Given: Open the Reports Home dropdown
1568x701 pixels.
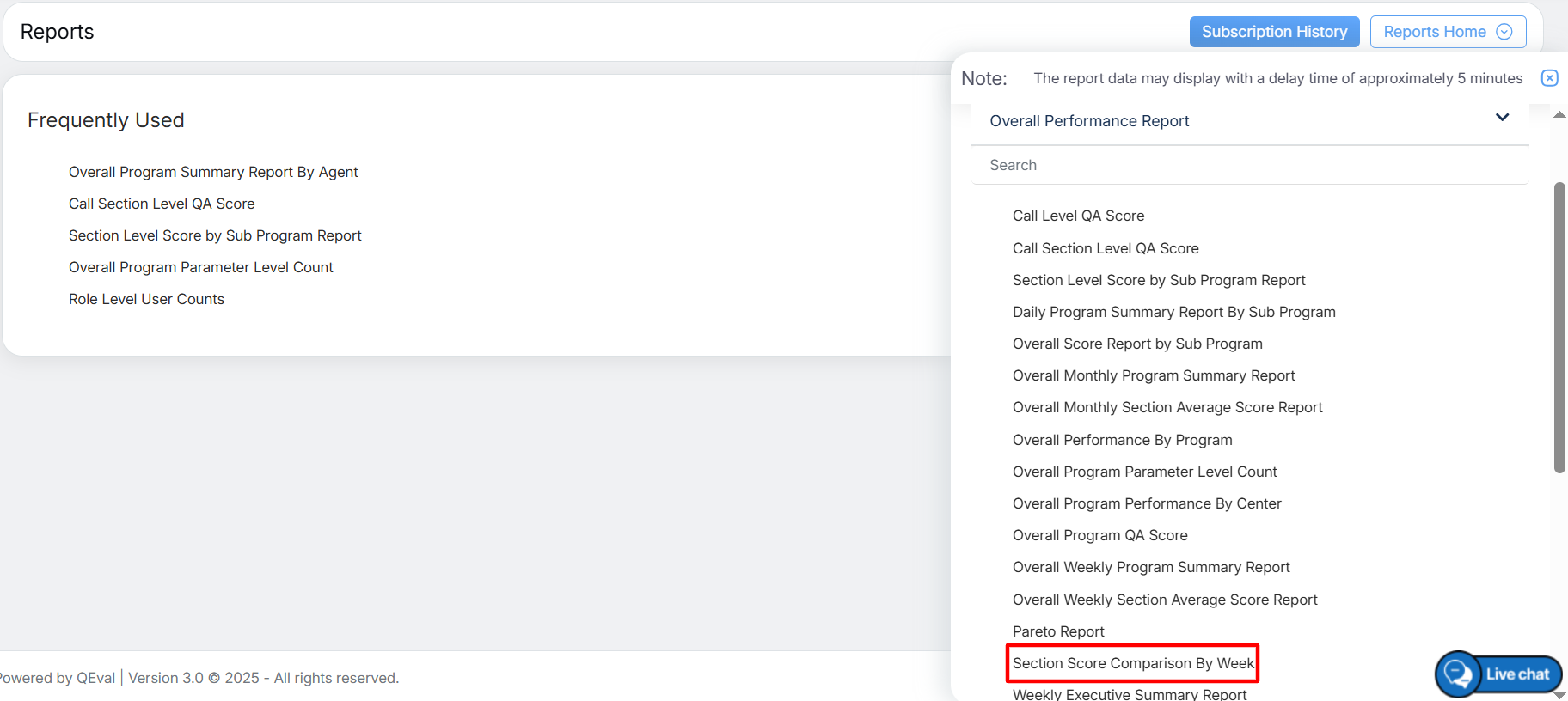Looking at the screenshot, I should coord(1447,32).
